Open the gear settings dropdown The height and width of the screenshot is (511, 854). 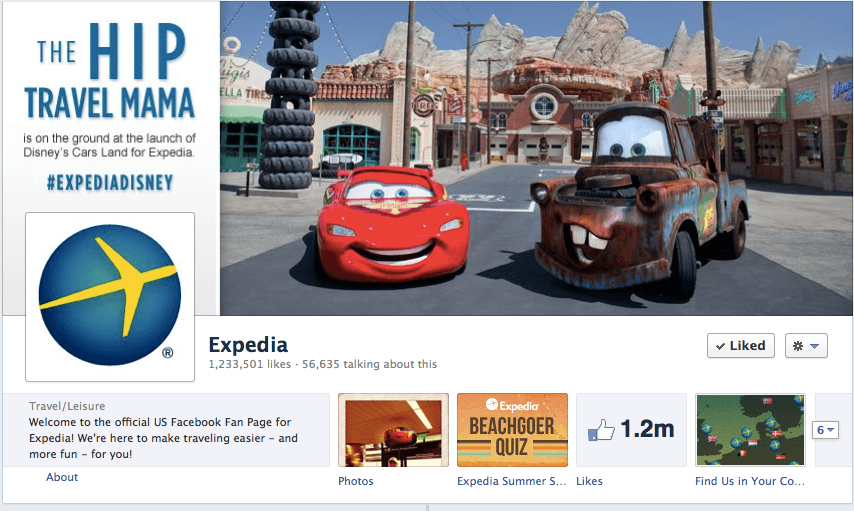click(x=806, y=346)
